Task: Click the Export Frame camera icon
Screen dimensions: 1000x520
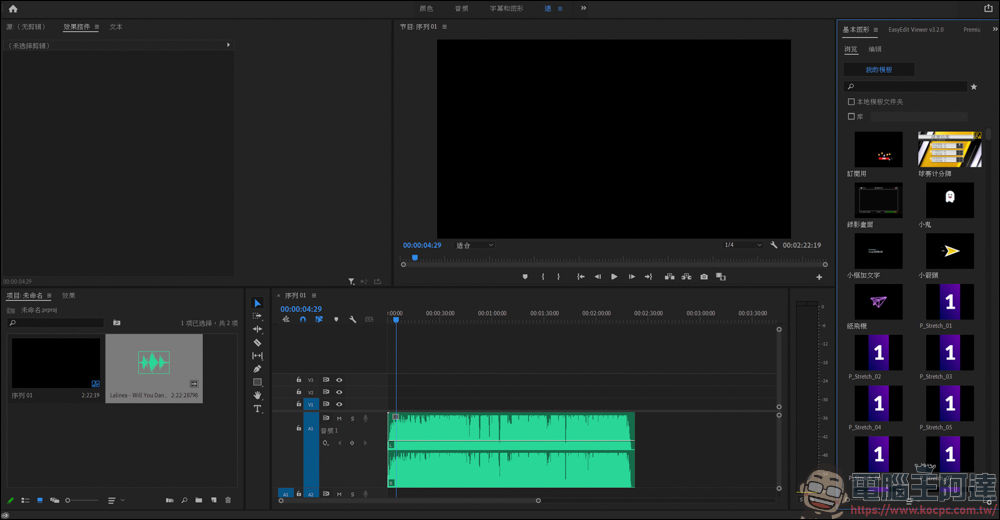Action: [704, 277]
